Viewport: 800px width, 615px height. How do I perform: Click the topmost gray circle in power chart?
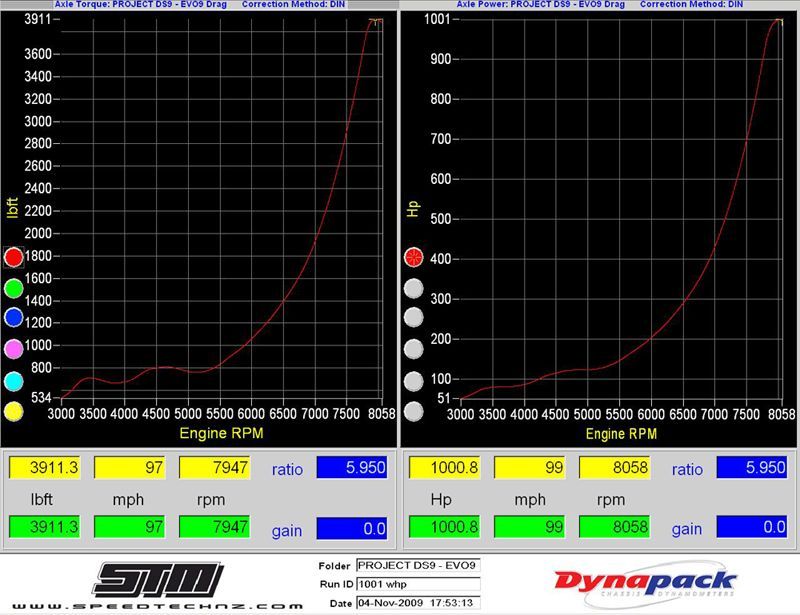[413, 288]
